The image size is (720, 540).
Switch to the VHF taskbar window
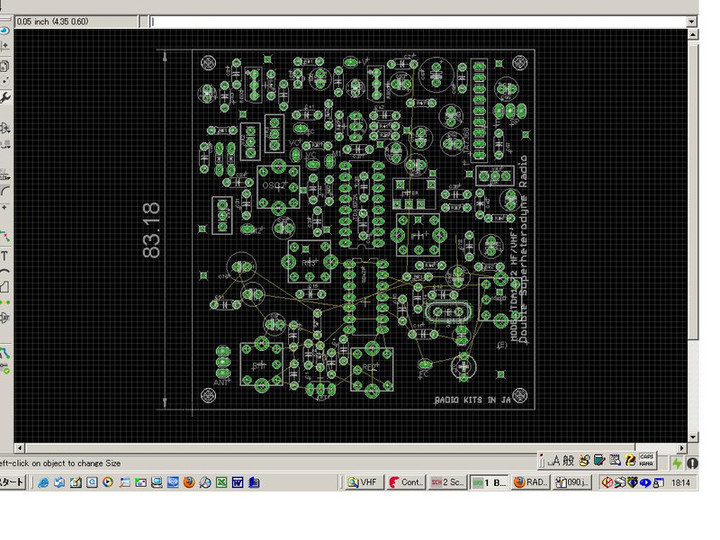coord(364,483)
